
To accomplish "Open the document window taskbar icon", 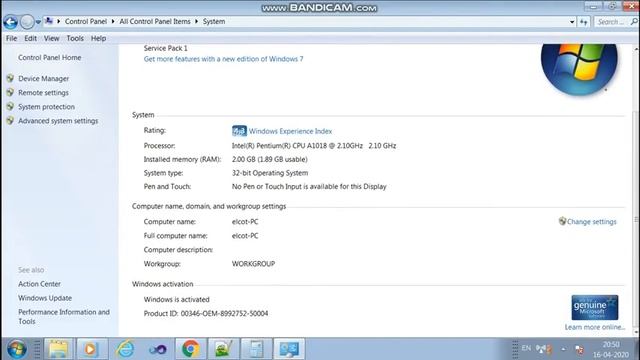I will coord(256,349).
